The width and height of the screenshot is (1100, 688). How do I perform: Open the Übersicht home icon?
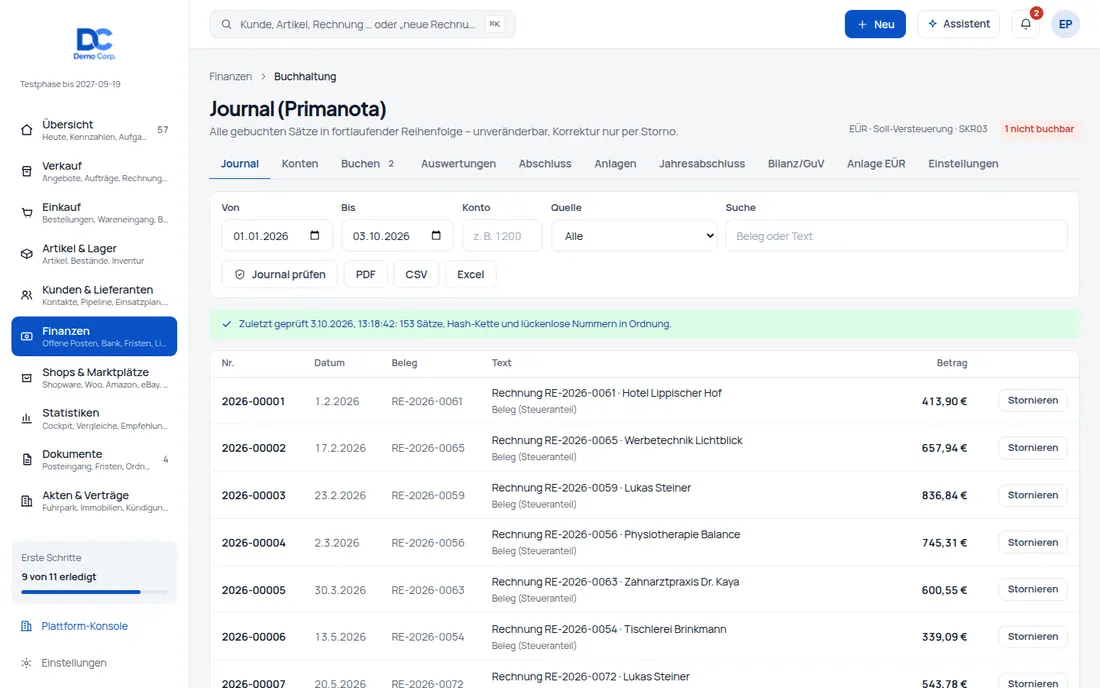27,130
